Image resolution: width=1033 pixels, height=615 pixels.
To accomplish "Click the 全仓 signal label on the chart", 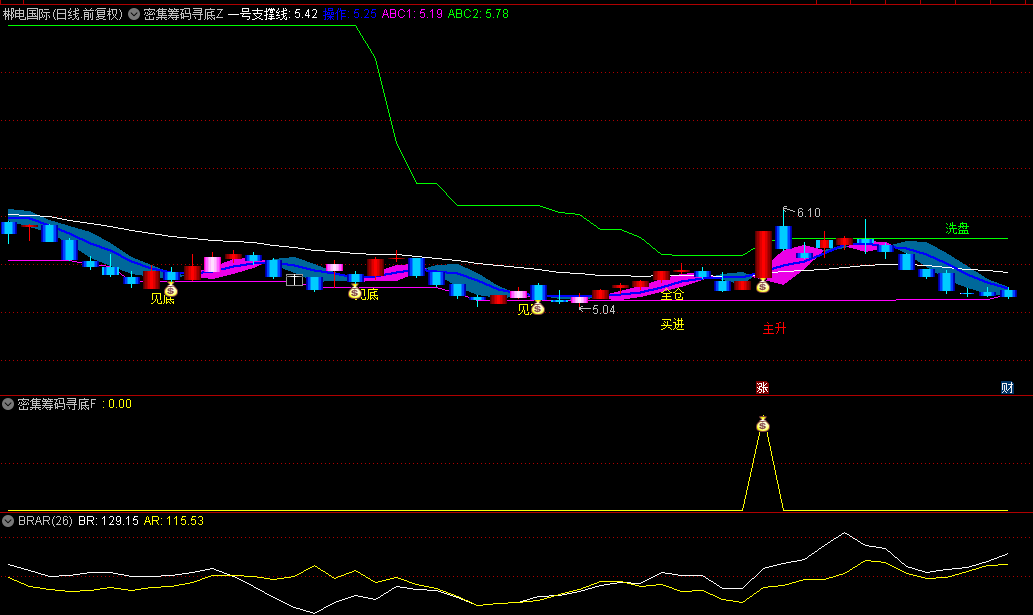I will [x=672, y=295].
